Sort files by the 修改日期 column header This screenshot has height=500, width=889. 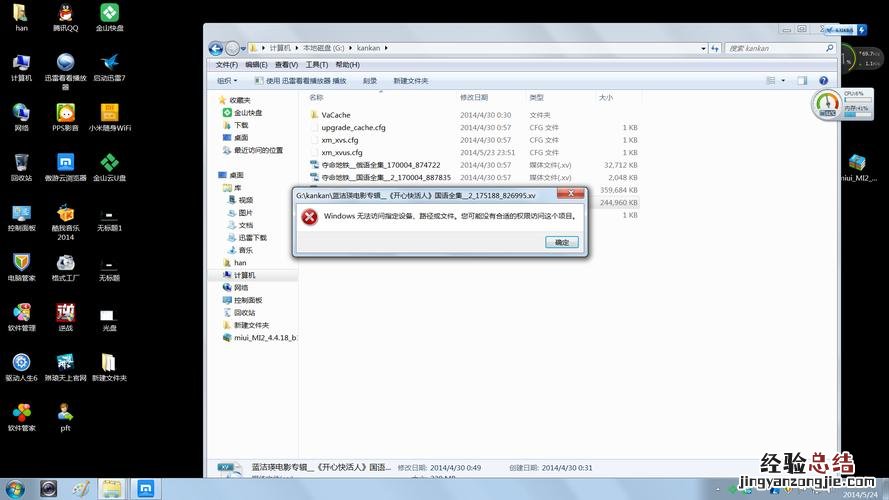[x=473, y=98]
